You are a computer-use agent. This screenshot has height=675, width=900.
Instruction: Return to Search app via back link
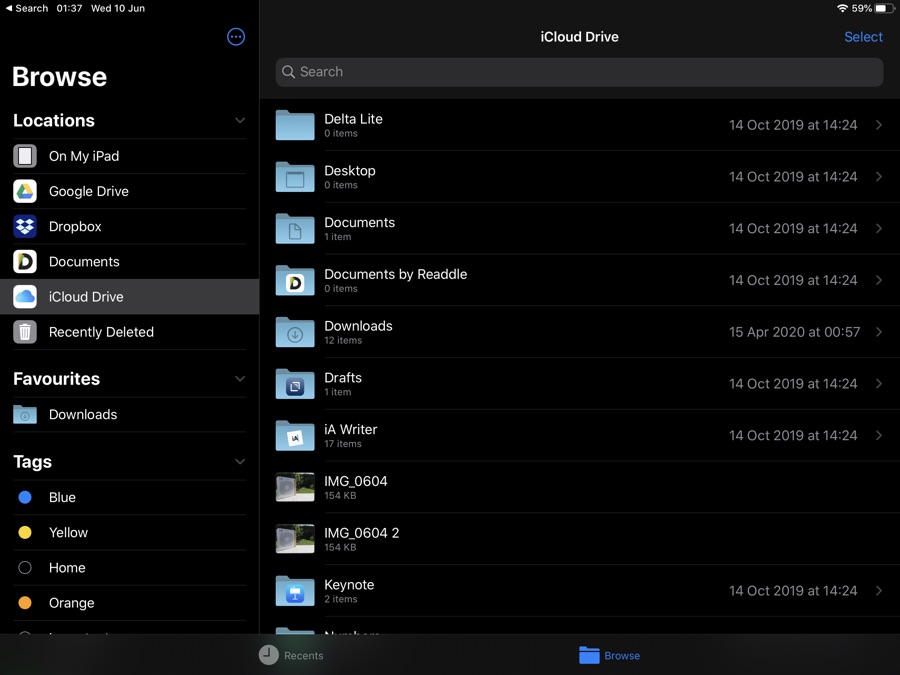point(26,8)
